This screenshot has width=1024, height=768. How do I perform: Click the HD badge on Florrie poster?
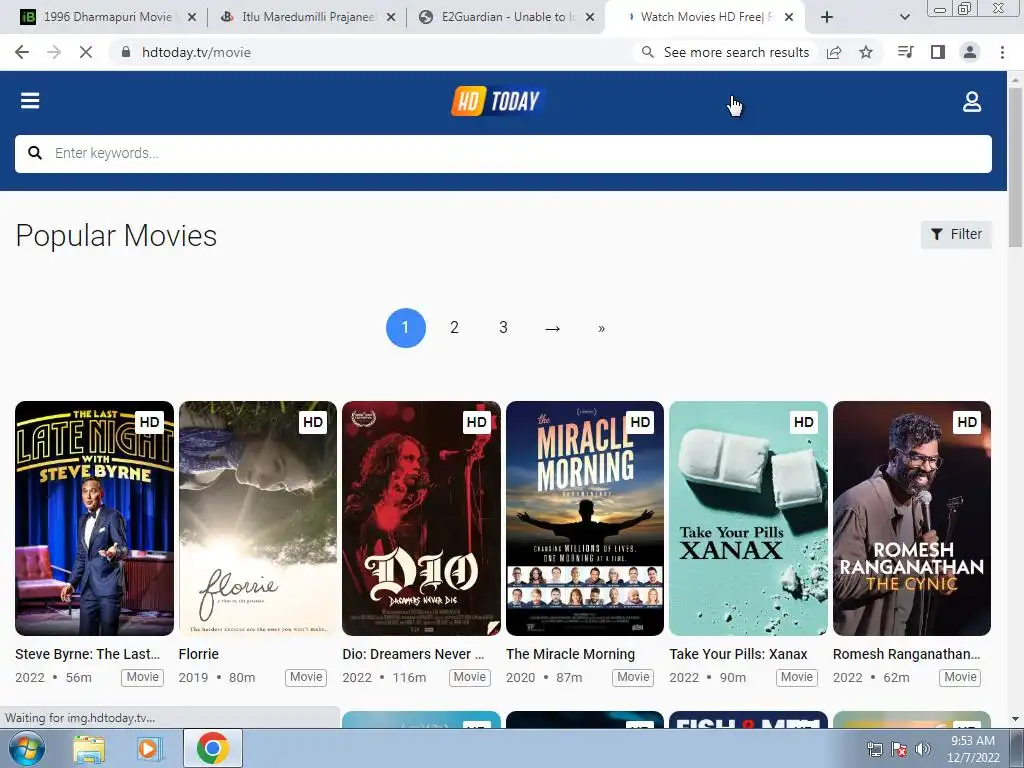click(x=313, y=422)
